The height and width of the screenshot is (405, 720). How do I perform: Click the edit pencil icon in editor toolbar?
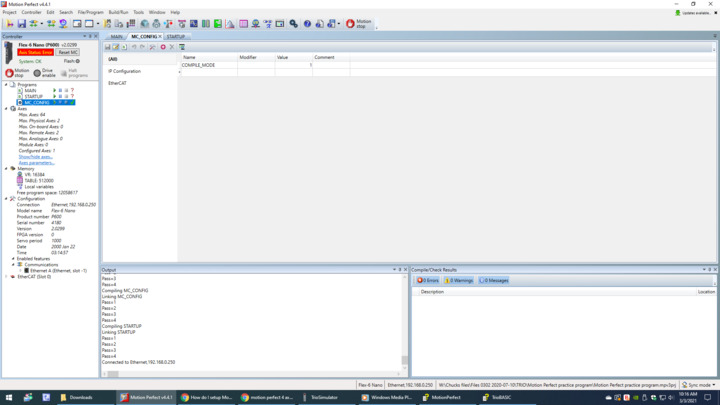(116, 47)
